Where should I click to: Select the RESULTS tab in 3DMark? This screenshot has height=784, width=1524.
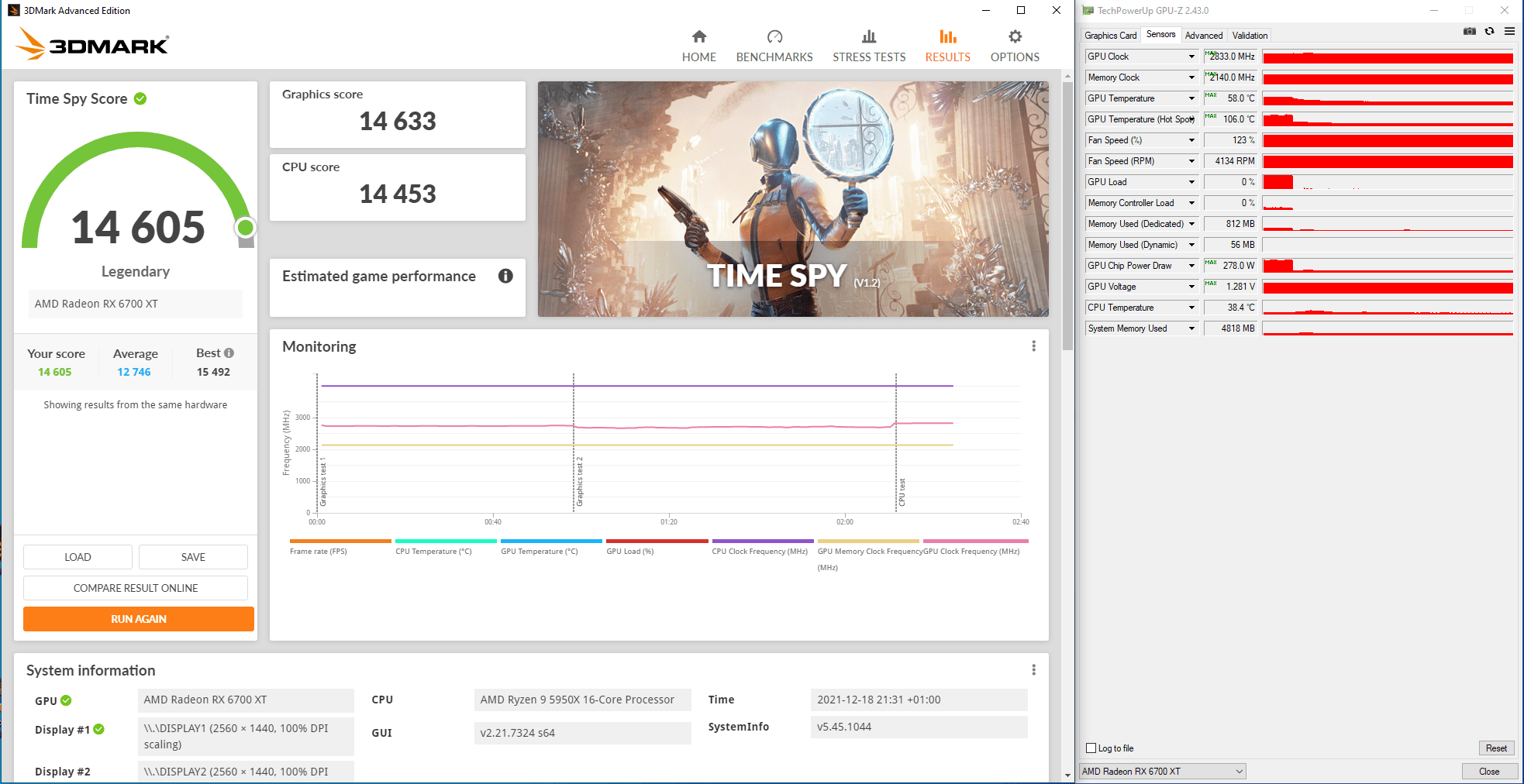[947, 46]
